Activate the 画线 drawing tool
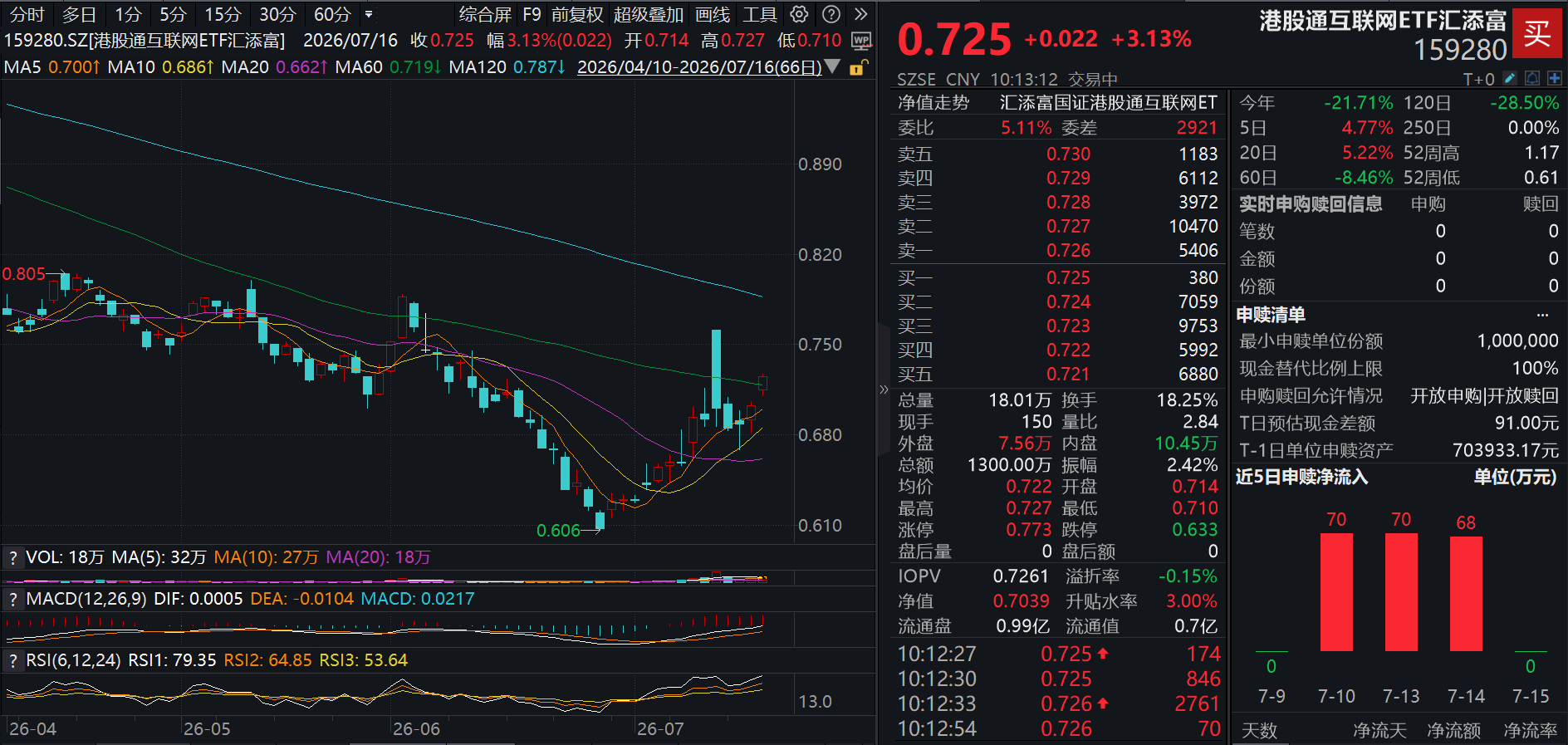The width and height of the screenshot is (1568, 745). point(713,14)
